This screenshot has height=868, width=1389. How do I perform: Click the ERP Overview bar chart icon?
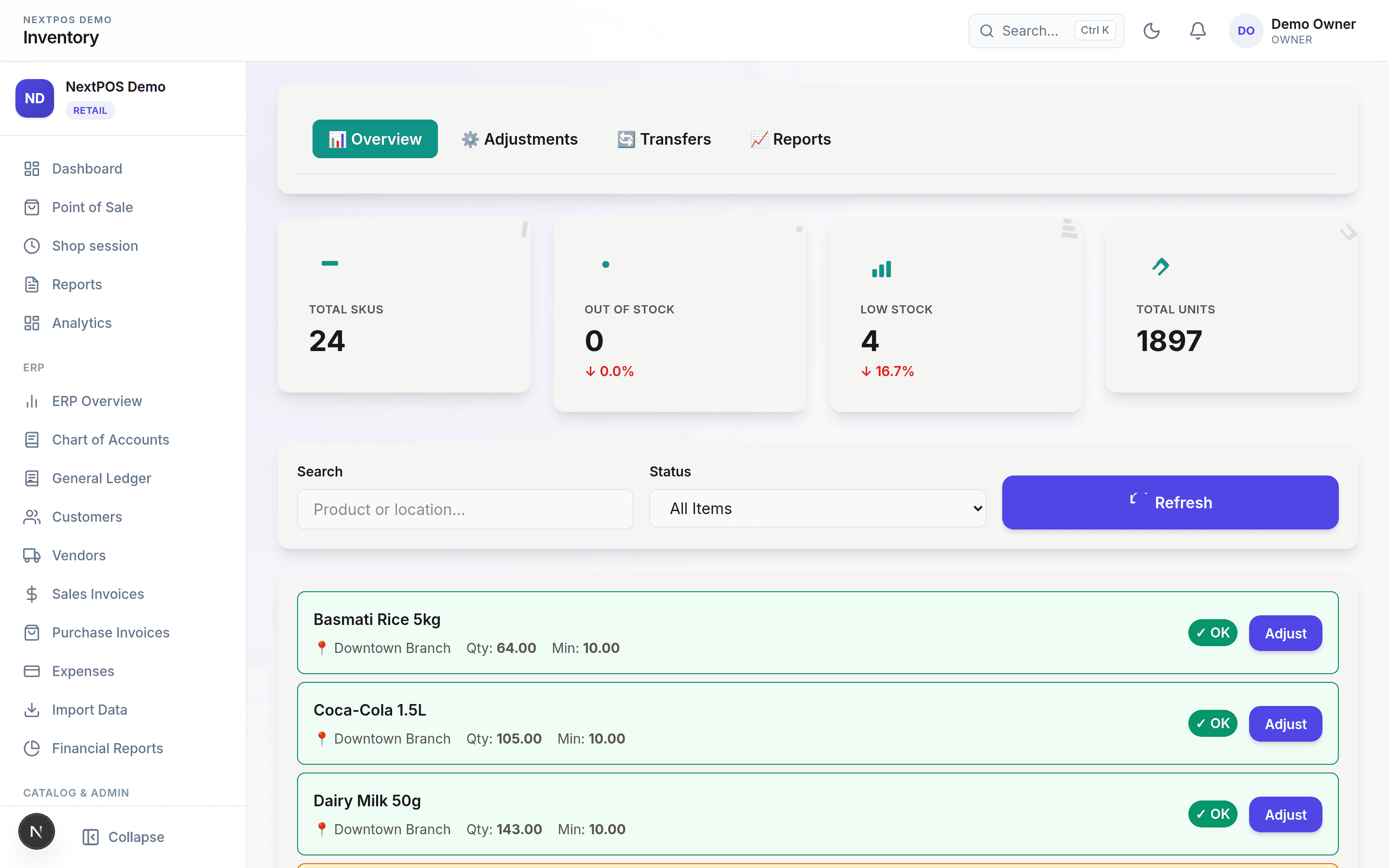pos(31,401)
